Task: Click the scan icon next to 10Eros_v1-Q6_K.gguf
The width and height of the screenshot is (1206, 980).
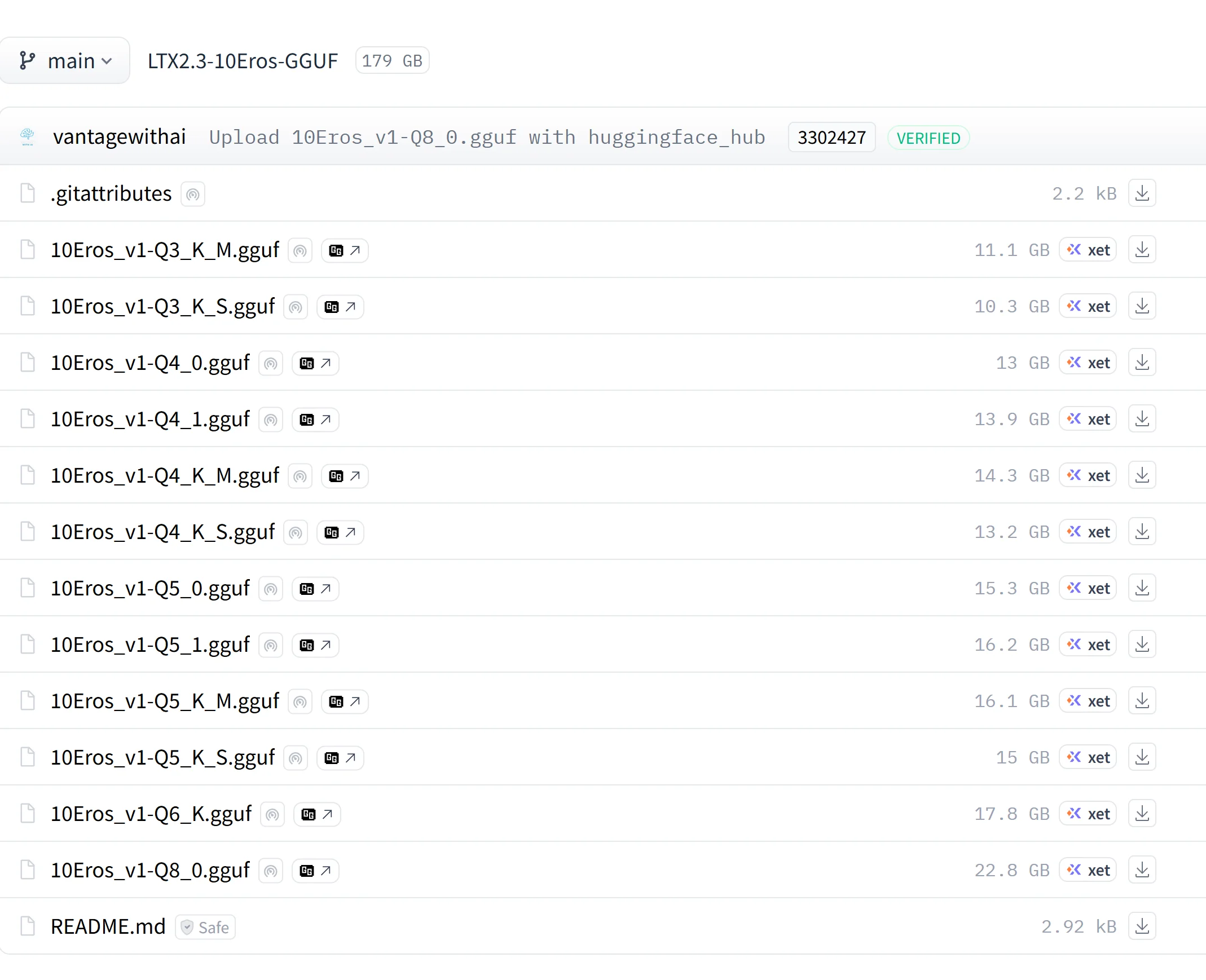Action: 272,815
